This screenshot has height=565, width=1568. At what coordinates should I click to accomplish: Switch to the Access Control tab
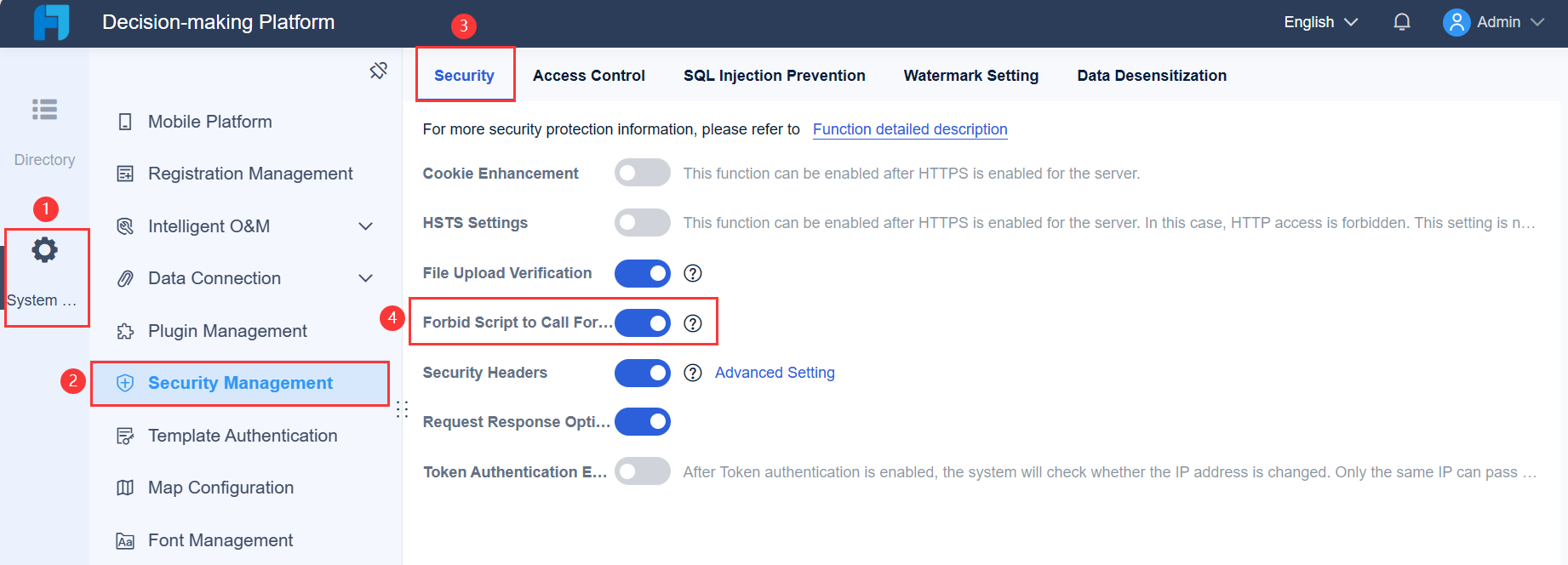pos(588,76)
